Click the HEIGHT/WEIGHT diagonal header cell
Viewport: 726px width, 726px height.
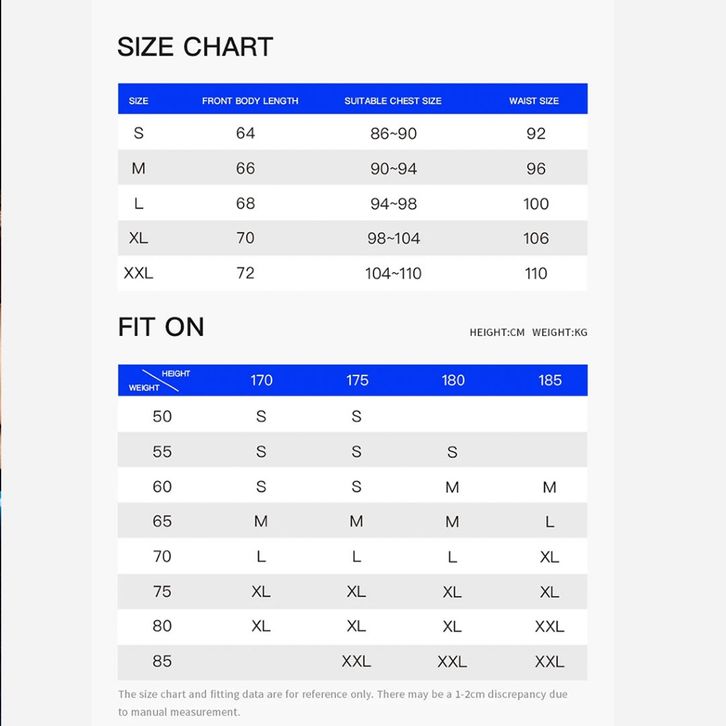[x=160, y=380]
